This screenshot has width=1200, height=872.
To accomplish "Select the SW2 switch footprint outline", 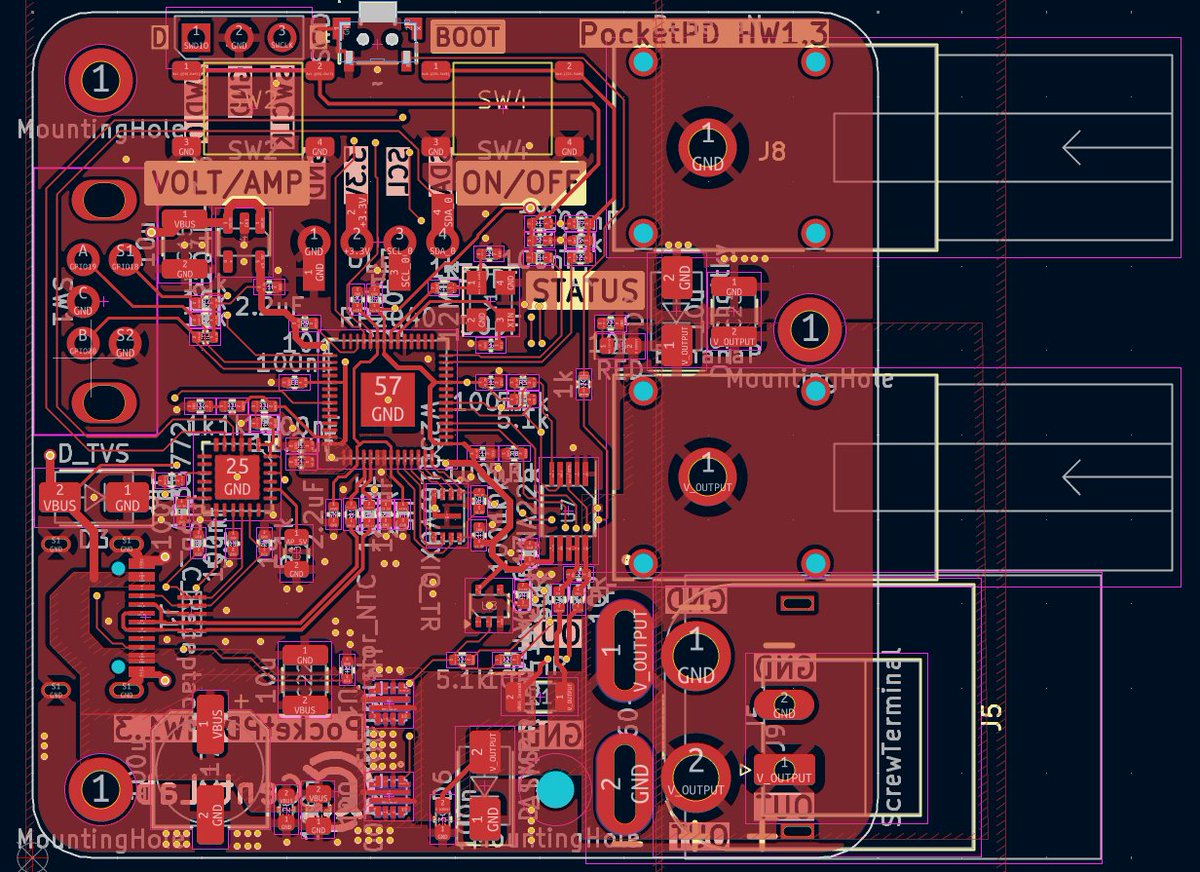I will [x=252, y=110].
